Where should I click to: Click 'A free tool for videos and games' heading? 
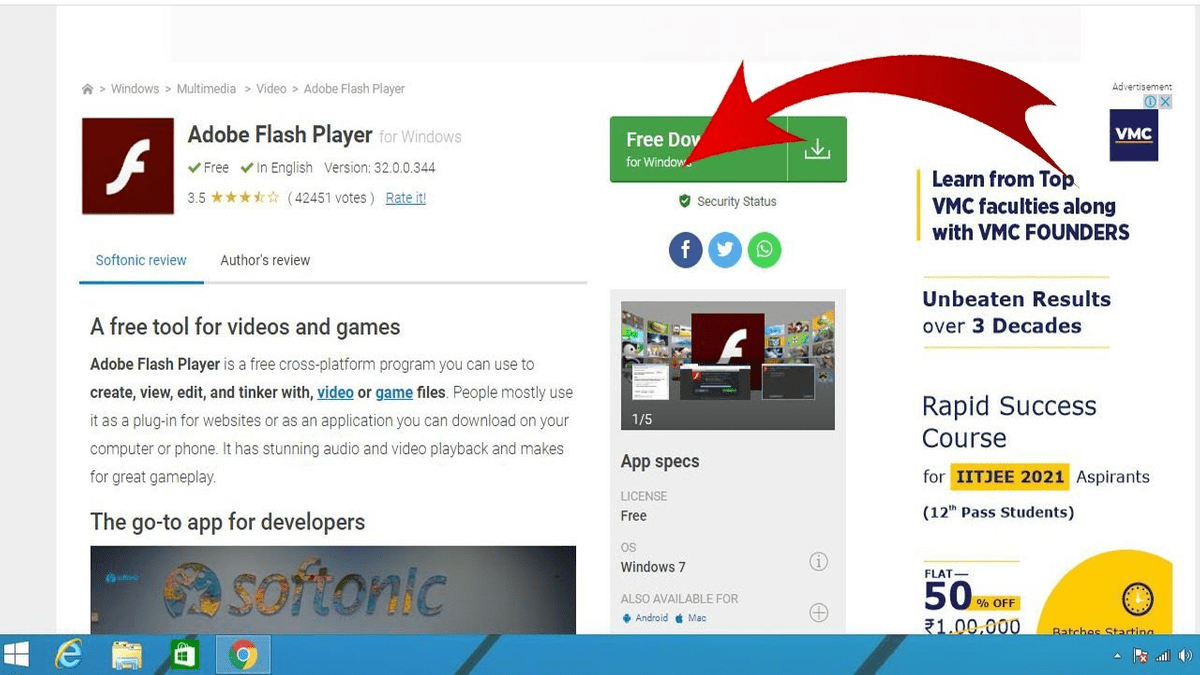245,327
